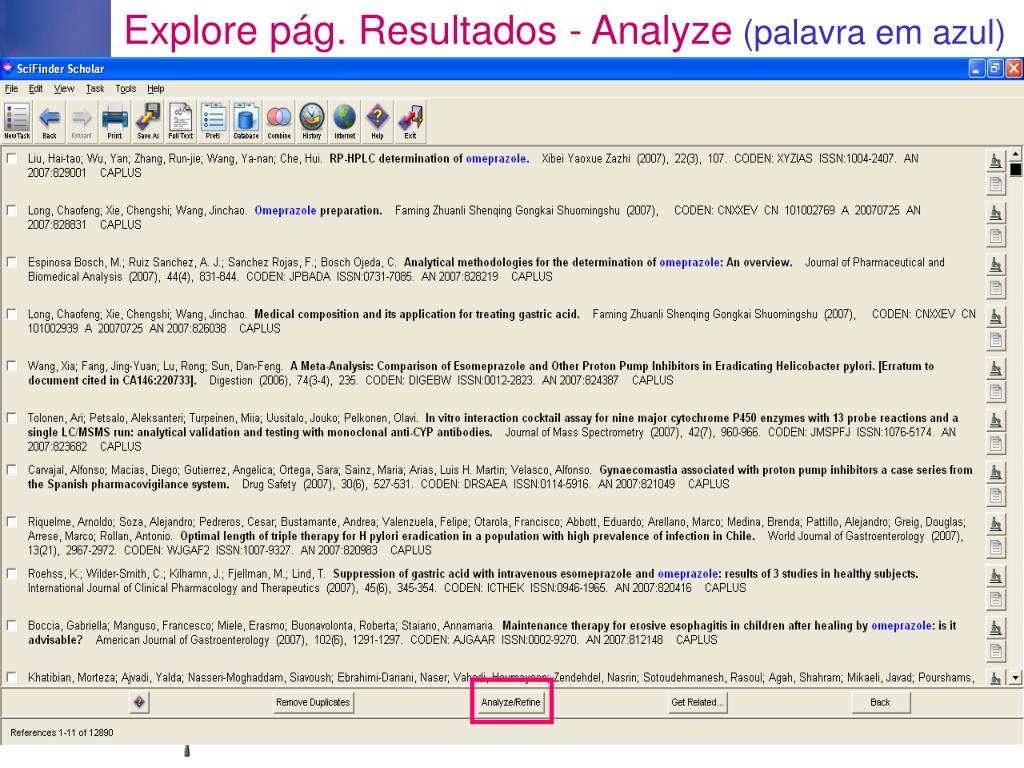The image size is (1024, 768).
Task: Open the Tools menu
Action: tap(125, 89)
